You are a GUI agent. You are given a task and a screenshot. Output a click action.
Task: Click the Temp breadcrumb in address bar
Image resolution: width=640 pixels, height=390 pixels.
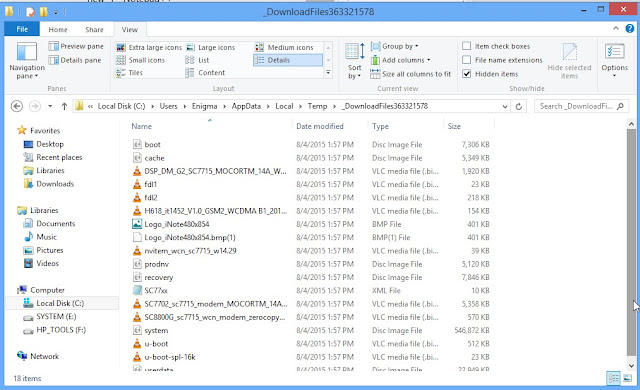click(317, 106)
